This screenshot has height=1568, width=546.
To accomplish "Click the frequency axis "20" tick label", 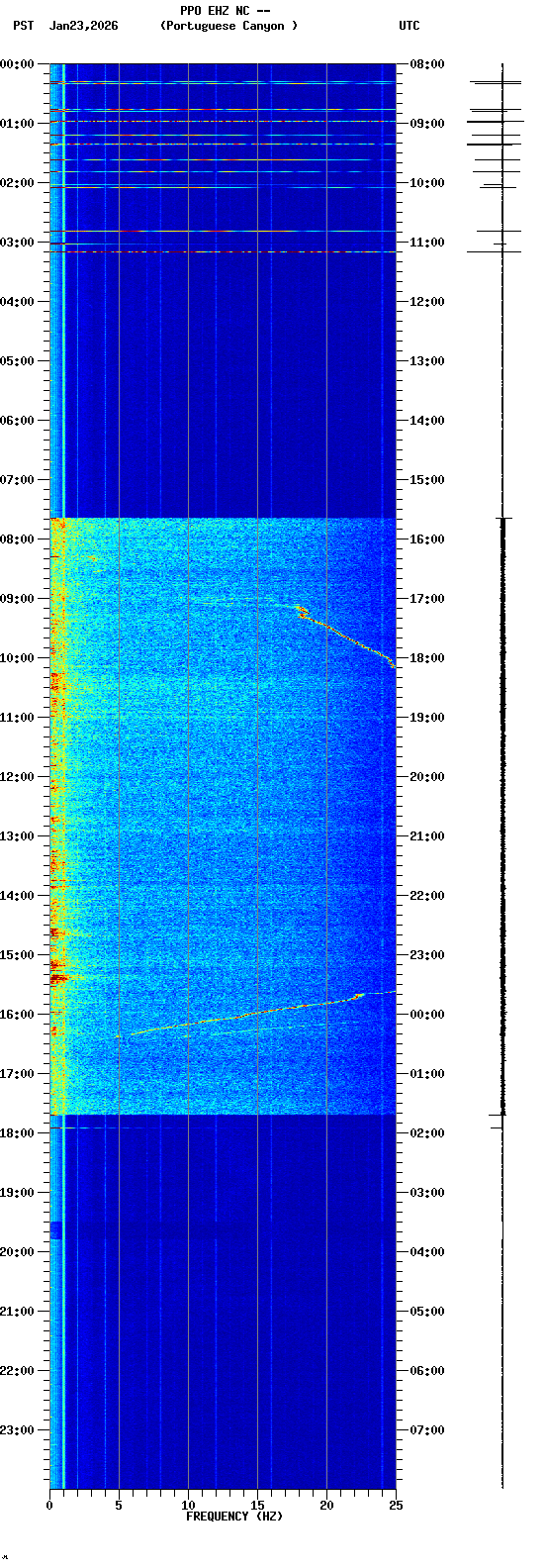I will [326, 1506].
